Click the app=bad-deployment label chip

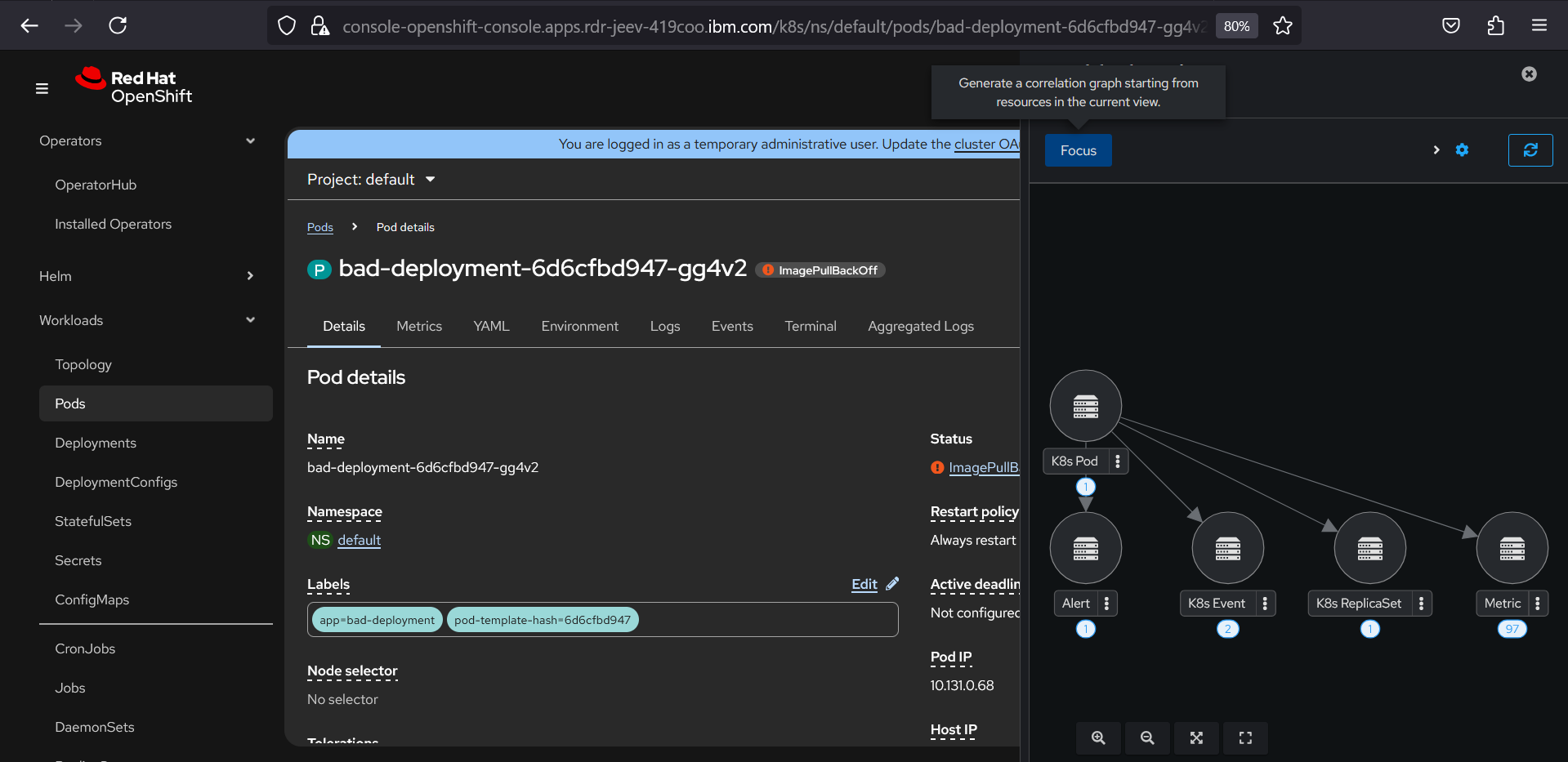[x=377, y=620]
